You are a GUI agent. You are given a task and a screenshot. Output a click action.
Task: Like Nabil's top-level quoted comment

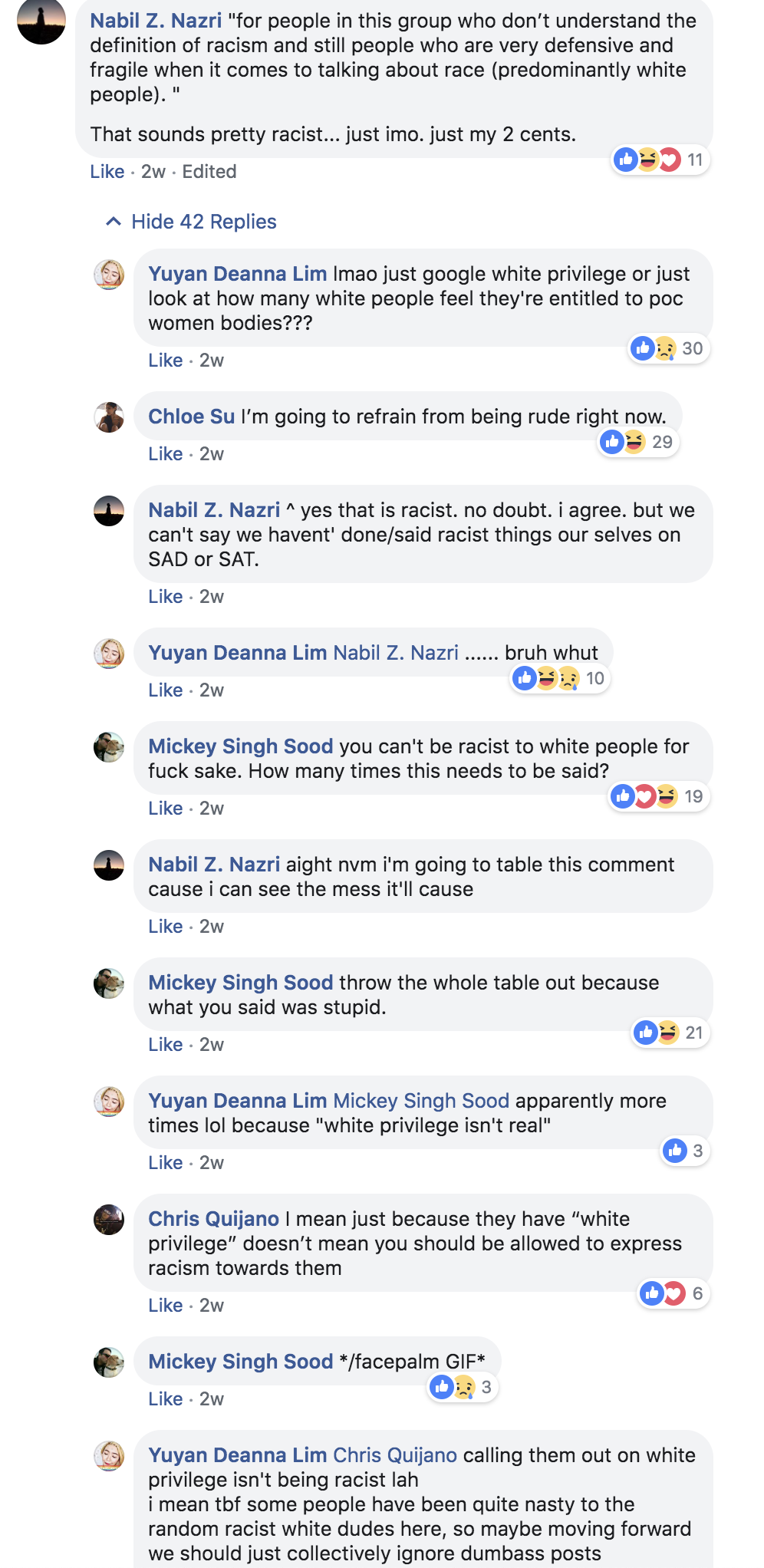click(107, 172)
